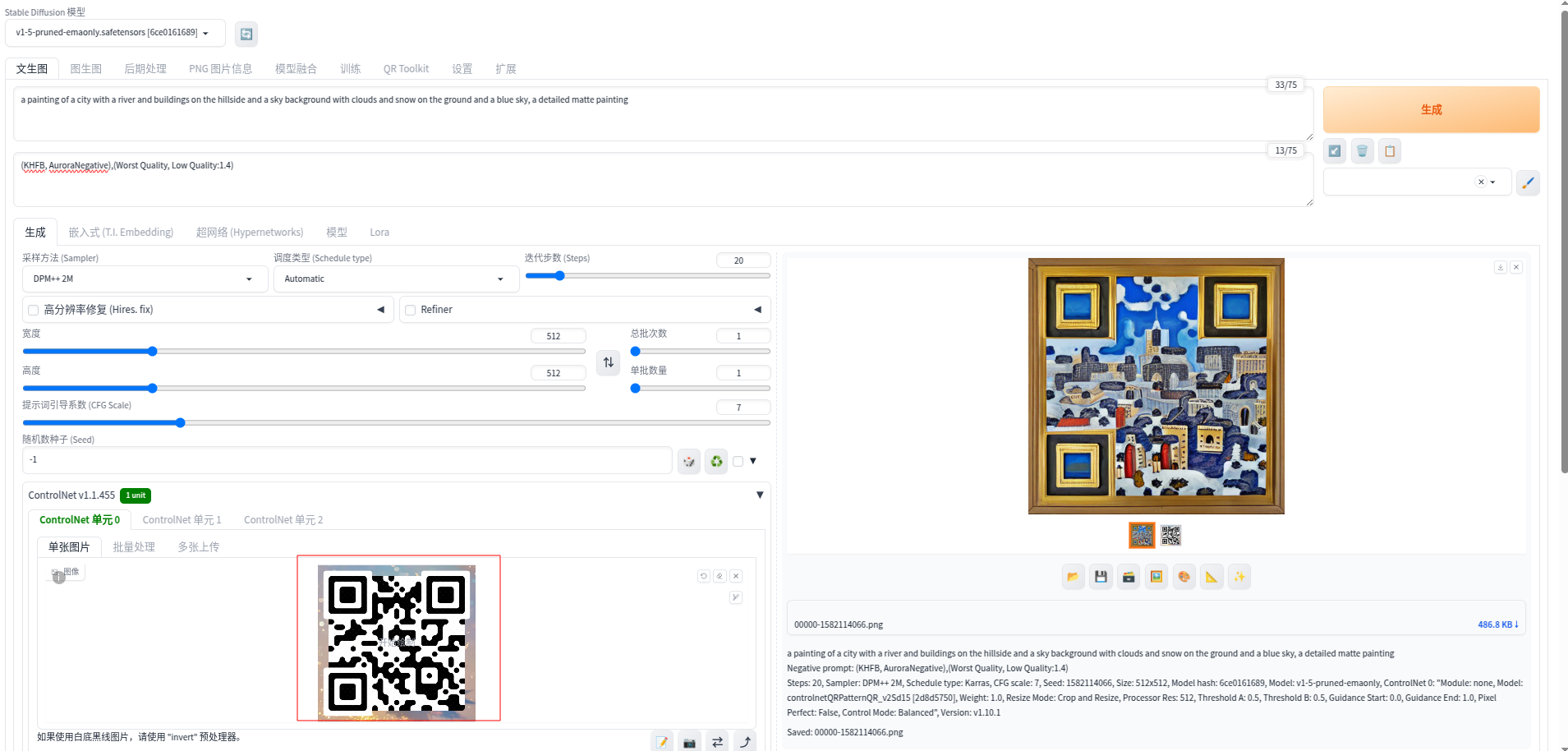
Task: Send image to inpaint palette icon
Action: click(x=1184, y=577)
